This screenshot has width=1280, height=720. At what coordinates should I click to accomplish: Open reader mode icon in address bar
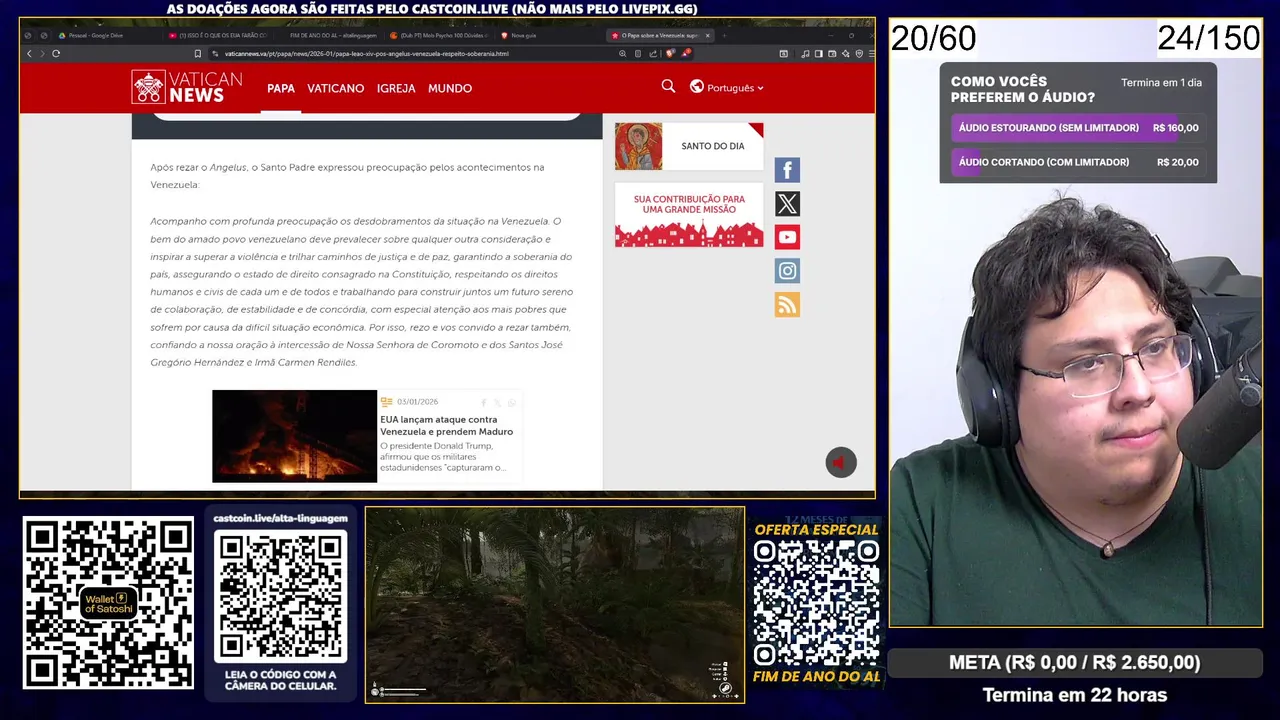(x=638, y=53)
